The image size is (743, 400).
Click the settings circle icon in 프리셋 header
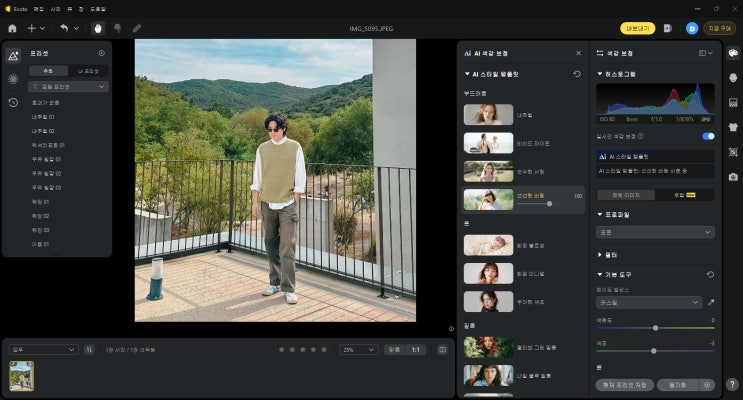[101, 53]
